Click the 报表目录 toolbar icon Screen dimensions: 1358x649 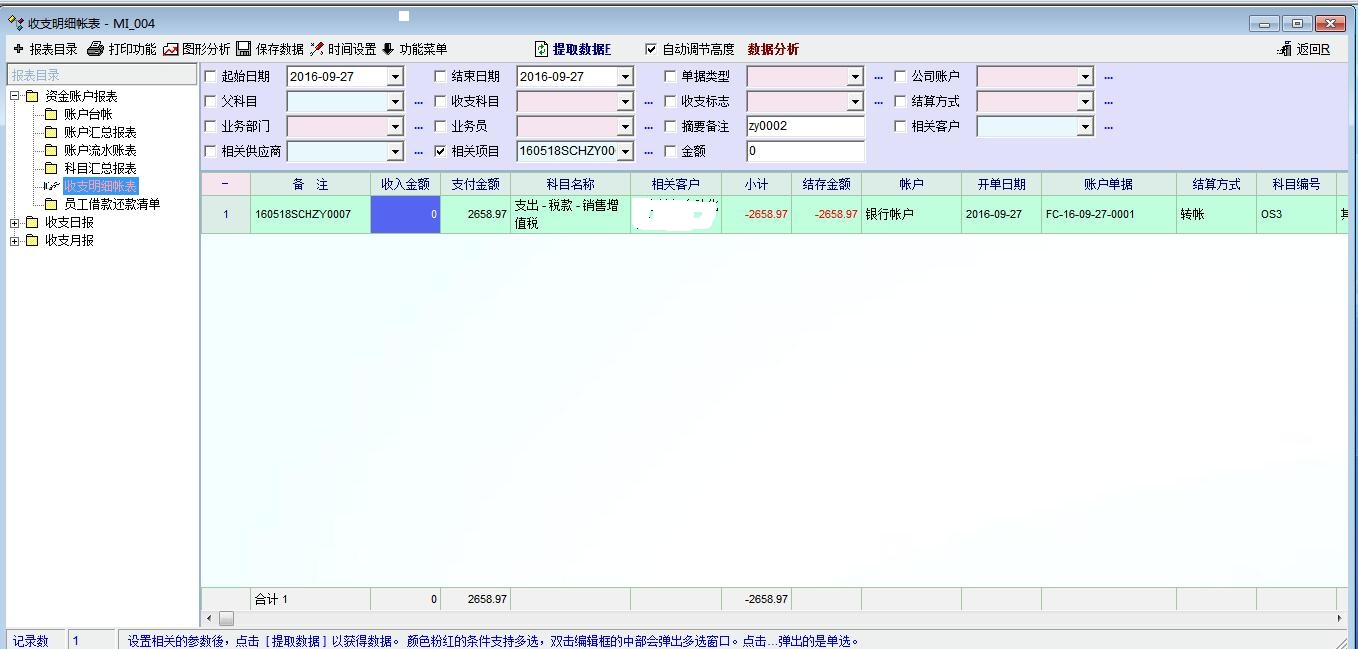coord(18,49)
